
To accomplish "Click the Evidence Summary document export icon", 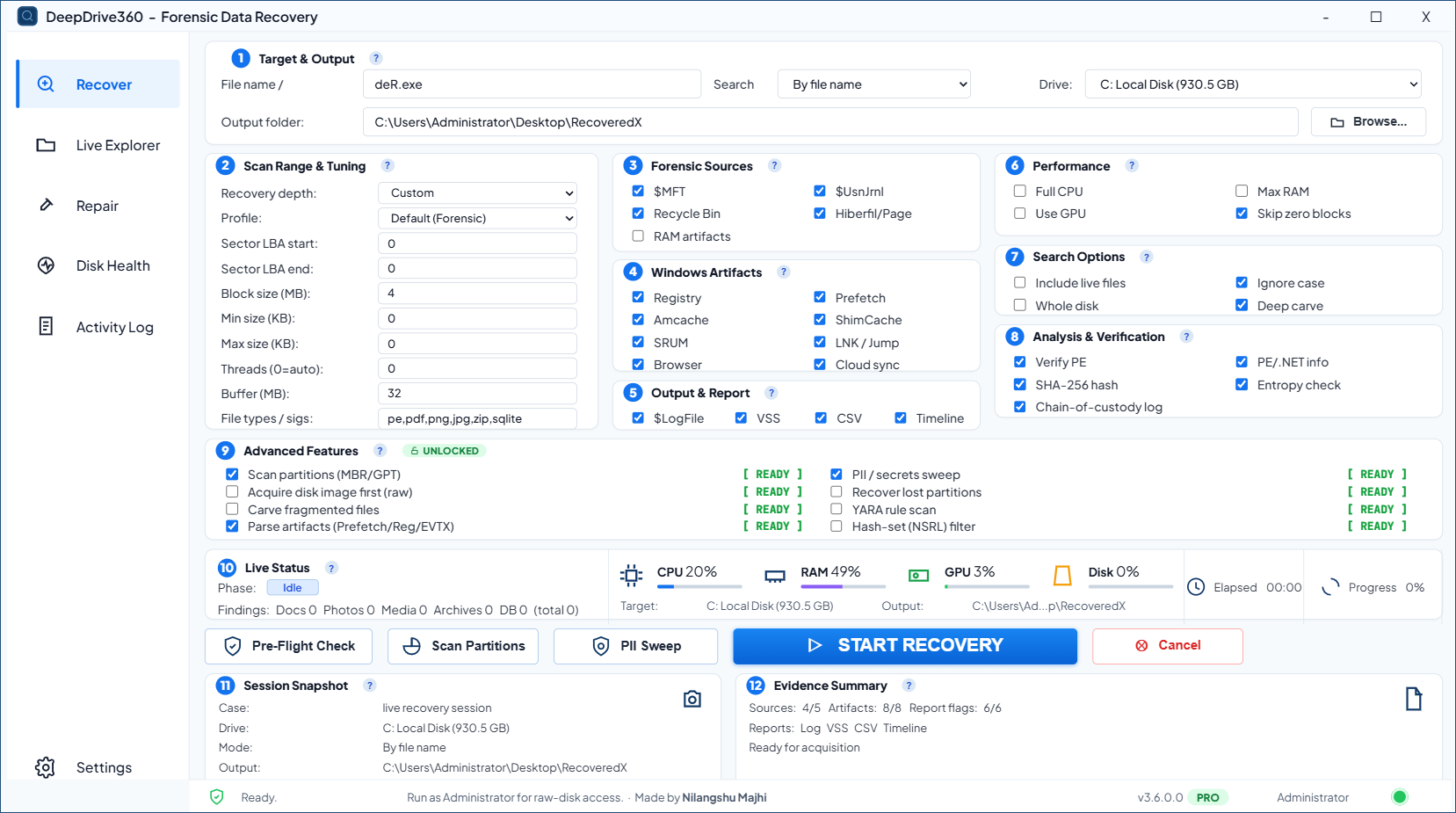I will (x=1414, y=699).
